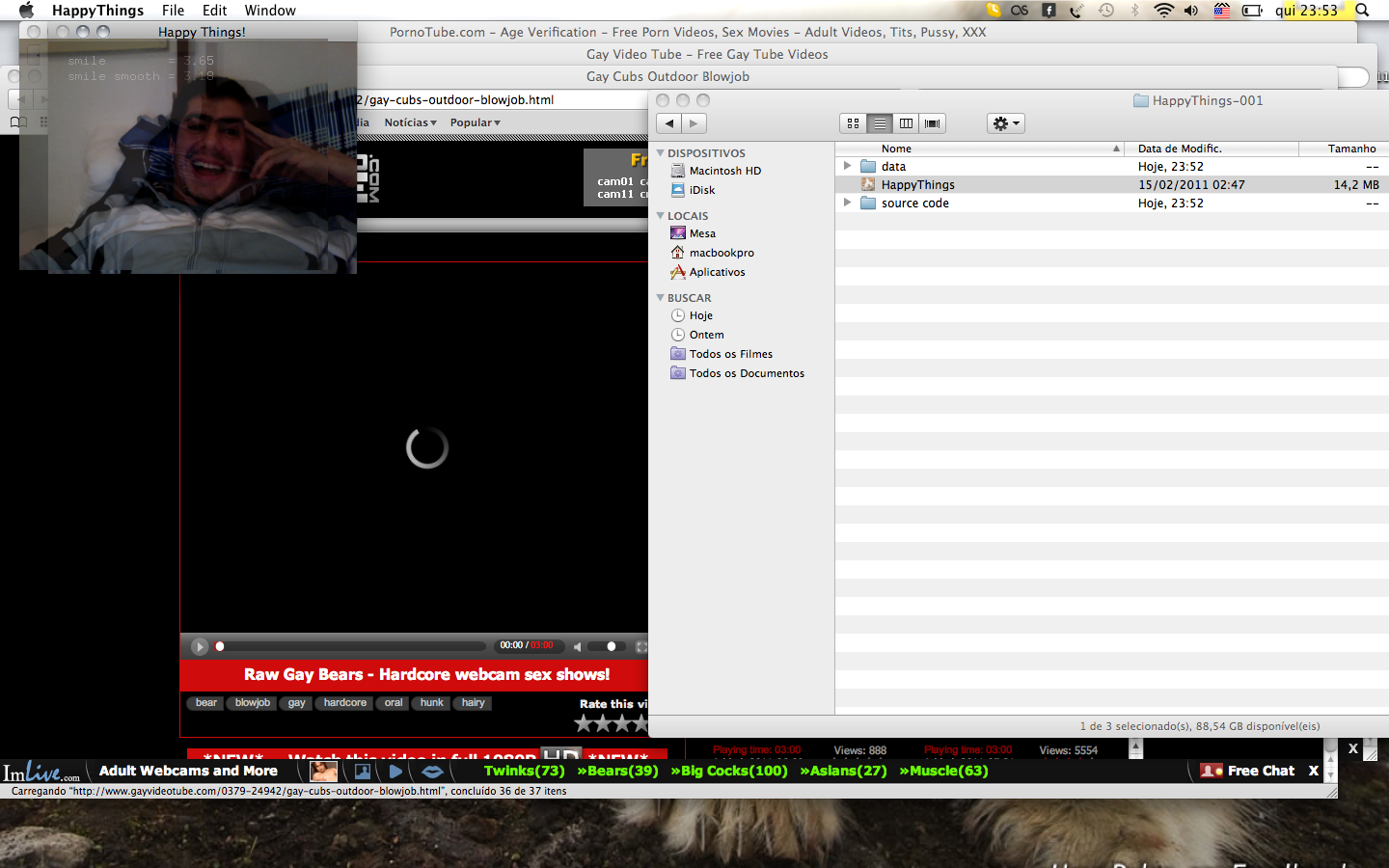Click the 'hairy' tag below the video

coord(473,703)
